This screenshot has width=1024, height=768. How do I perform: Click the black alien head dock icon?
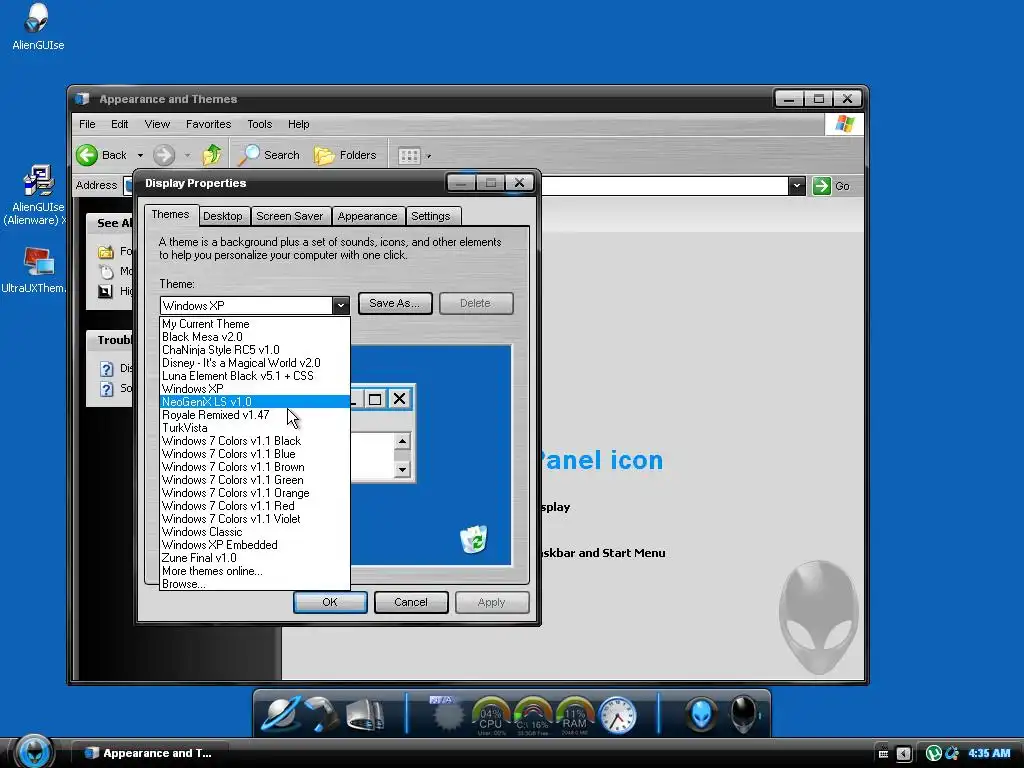point(744,714)
